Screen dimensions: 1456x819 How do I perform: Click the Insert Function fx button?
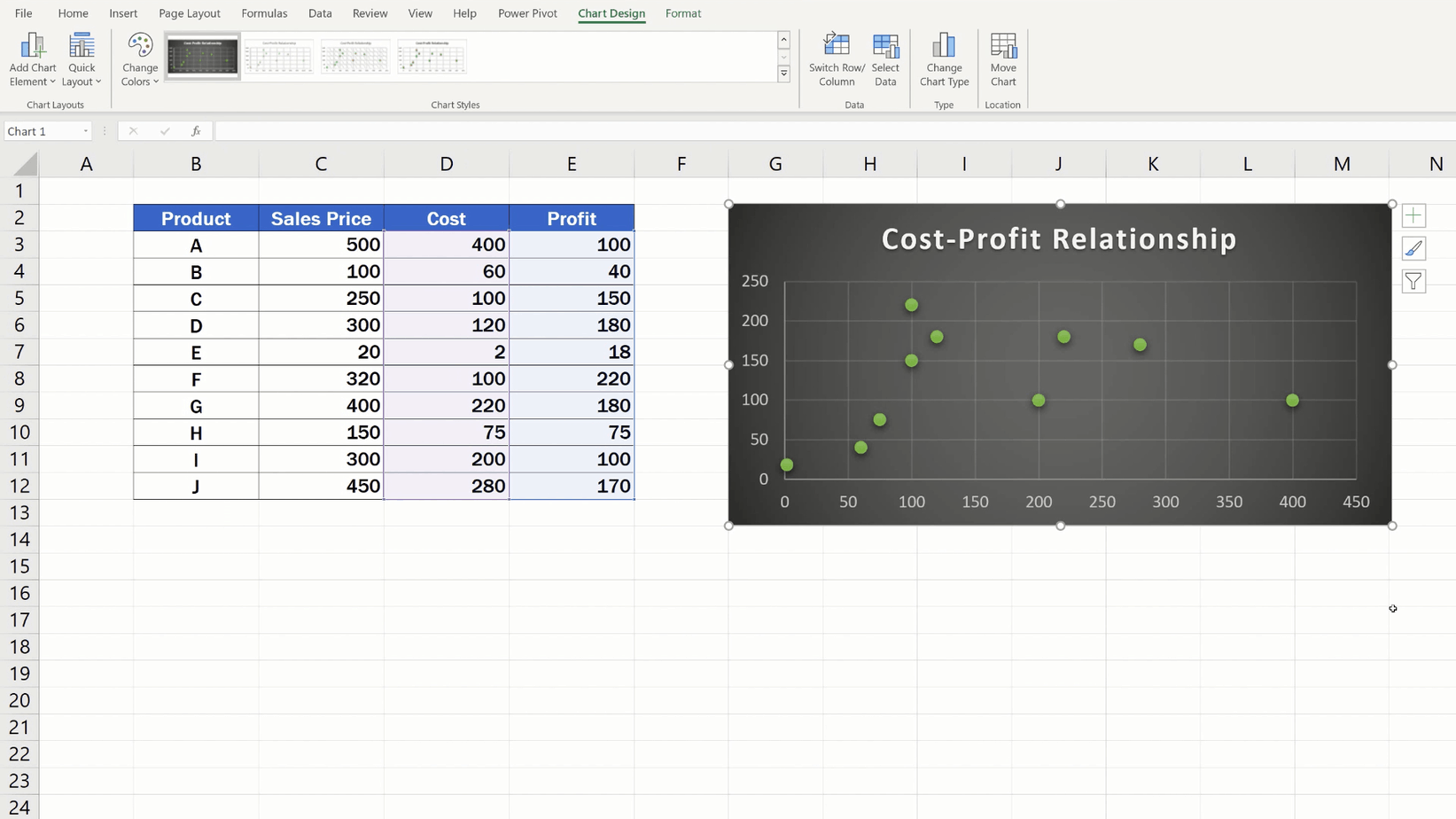pyautogui.click(x=196, y=131)
